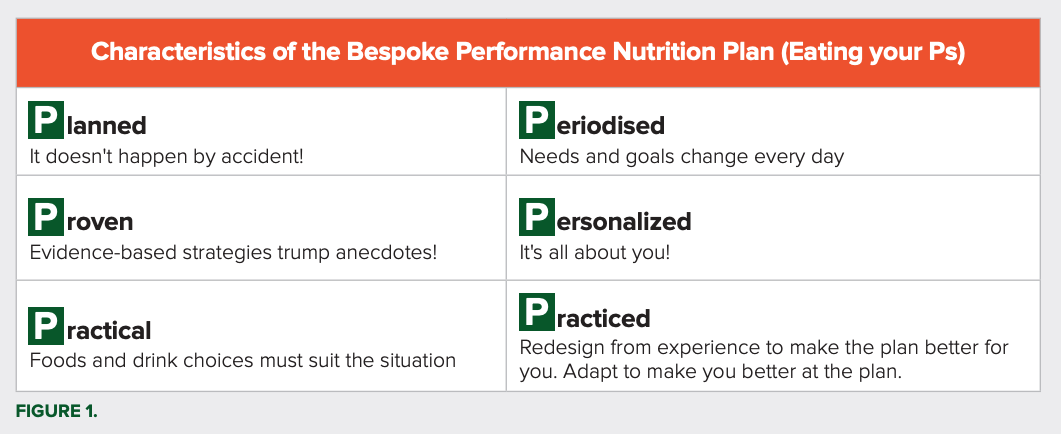Click the green P icon beside 'ersonalized'
This screenshot has width=1061, height=434.
pyautogui.click(x=537, y=217)
